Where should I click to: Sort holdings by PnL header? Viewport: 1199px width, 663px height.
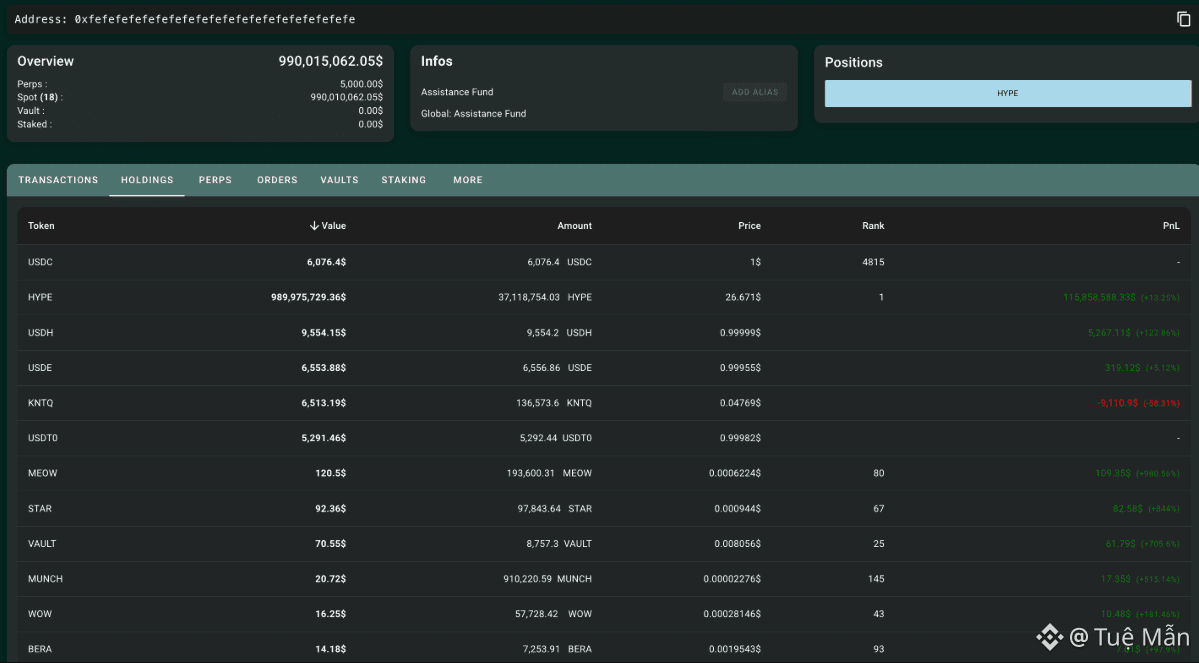pyautogui.click(x=1170, y=226)
